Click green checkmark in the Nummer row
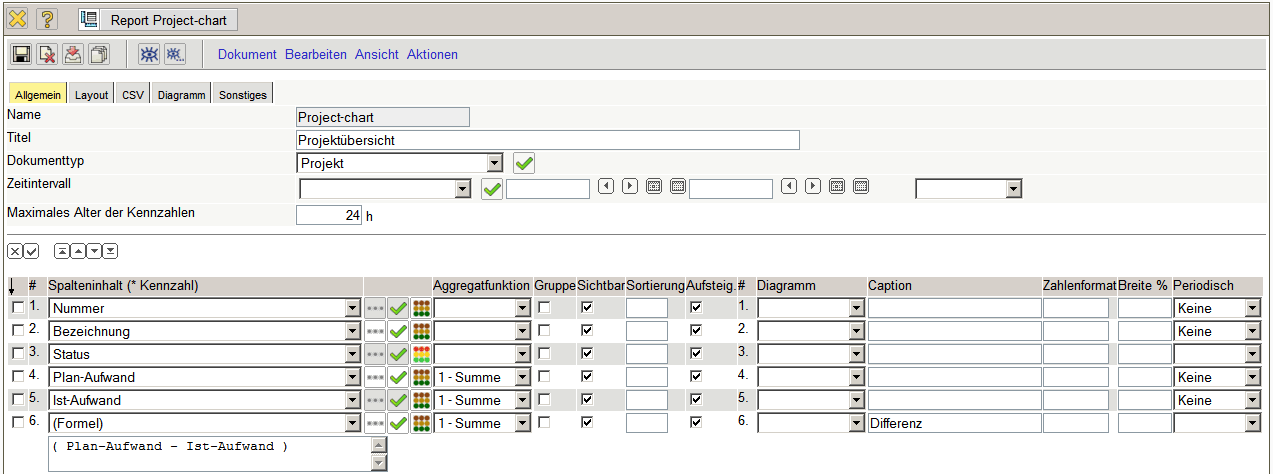Viewport: 1273px width, 474px height. [398, 308]
